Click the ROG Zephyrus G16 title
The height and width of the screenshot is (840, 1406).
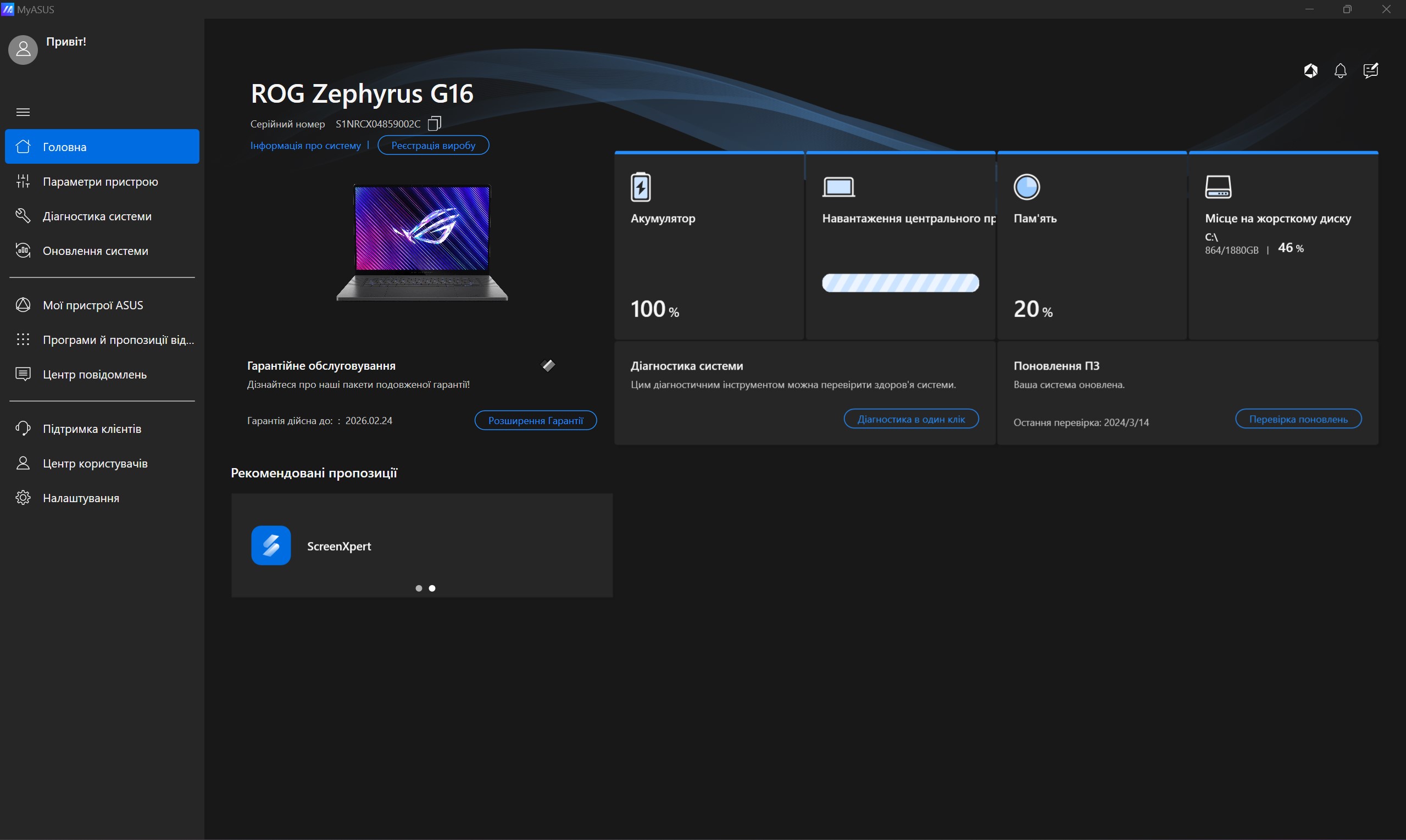[362, 93]
